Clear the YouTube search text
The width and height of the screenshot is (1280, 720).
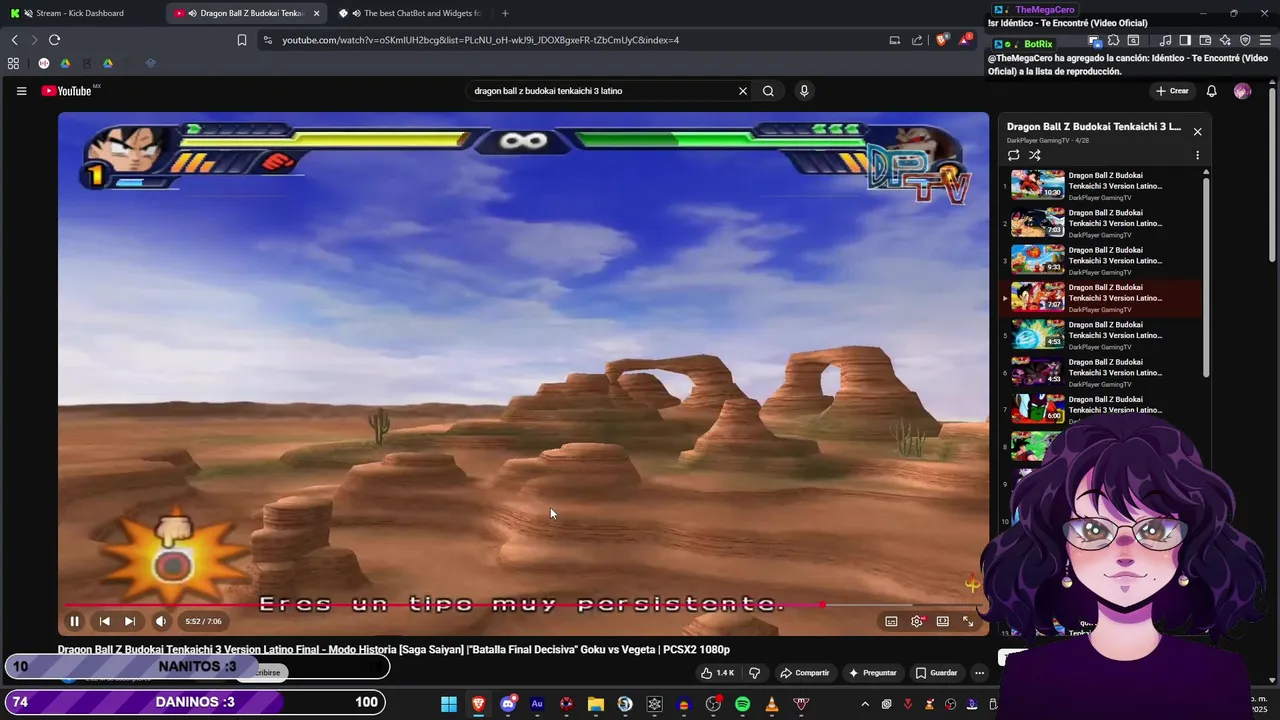coord(743,91)
